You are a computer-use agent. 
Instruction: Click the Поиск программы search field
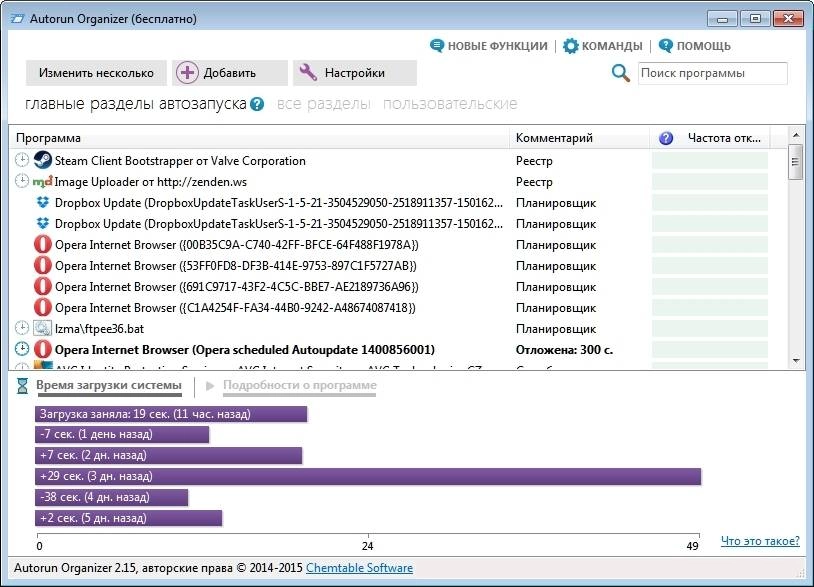(x=712, y=73)
